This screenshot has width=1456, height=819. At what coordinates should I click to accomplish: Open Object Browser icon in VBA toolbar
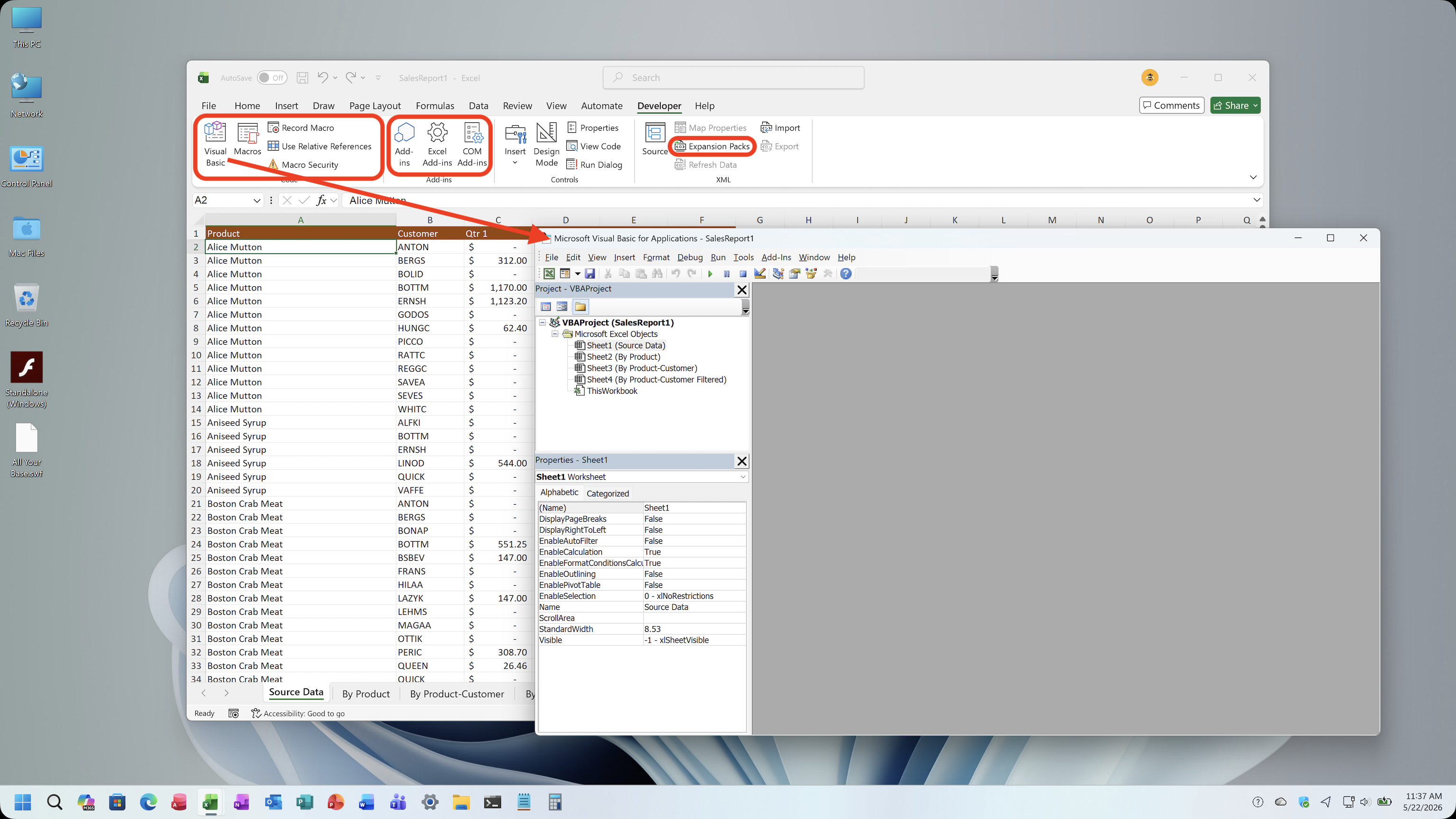tap(811, 273)
